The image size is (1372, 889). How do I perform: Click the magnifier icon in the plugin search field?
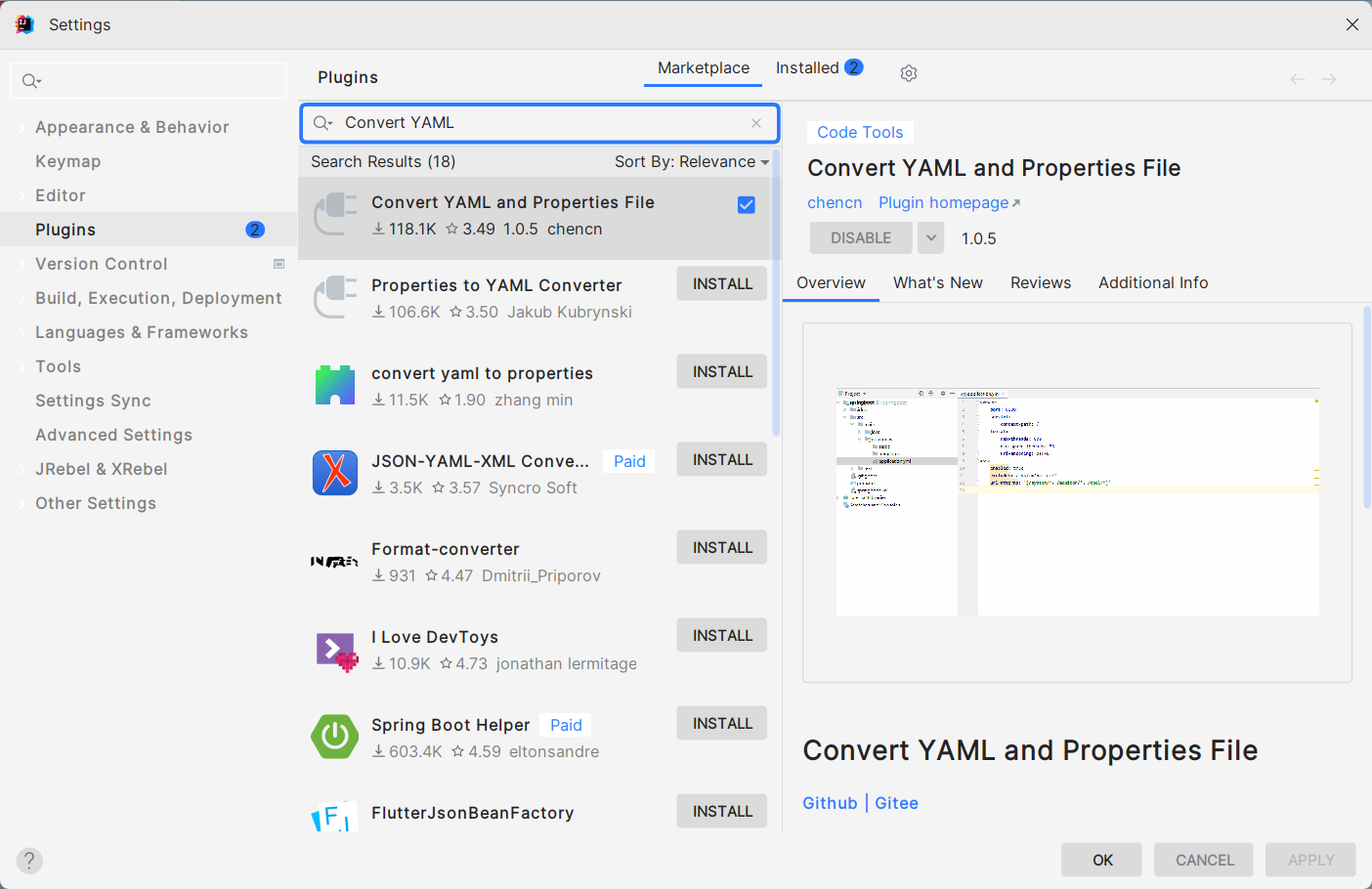tap(322, 123)
